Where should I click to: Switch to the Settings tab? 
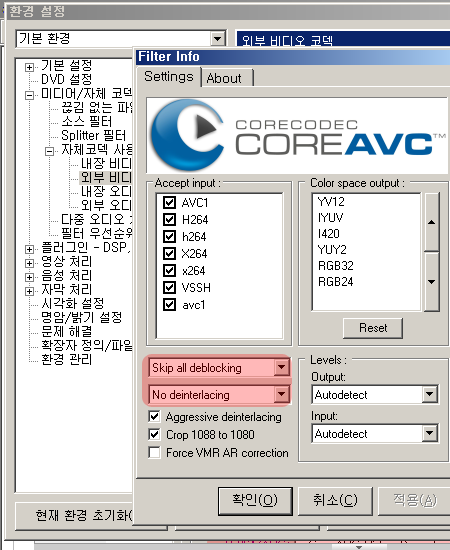(x=169, y=76)
